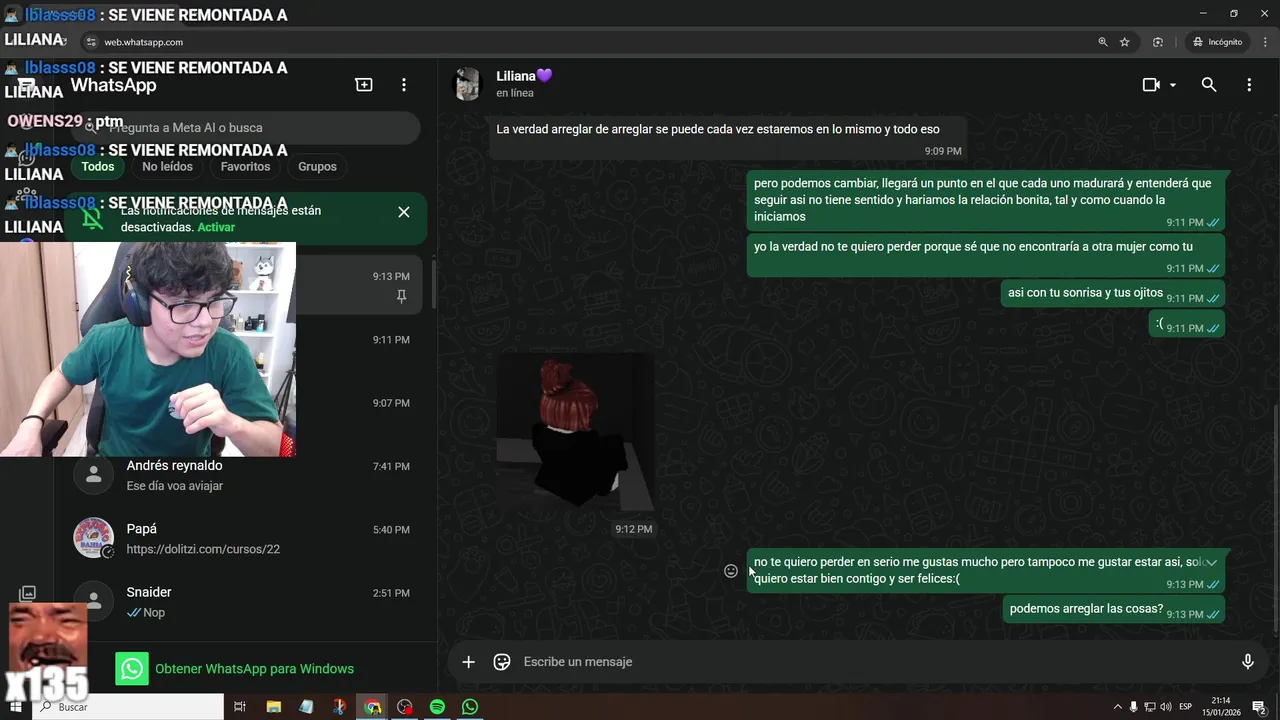
Task: Click the media gallery icon in the sidebar
Action: pos(28,594)
